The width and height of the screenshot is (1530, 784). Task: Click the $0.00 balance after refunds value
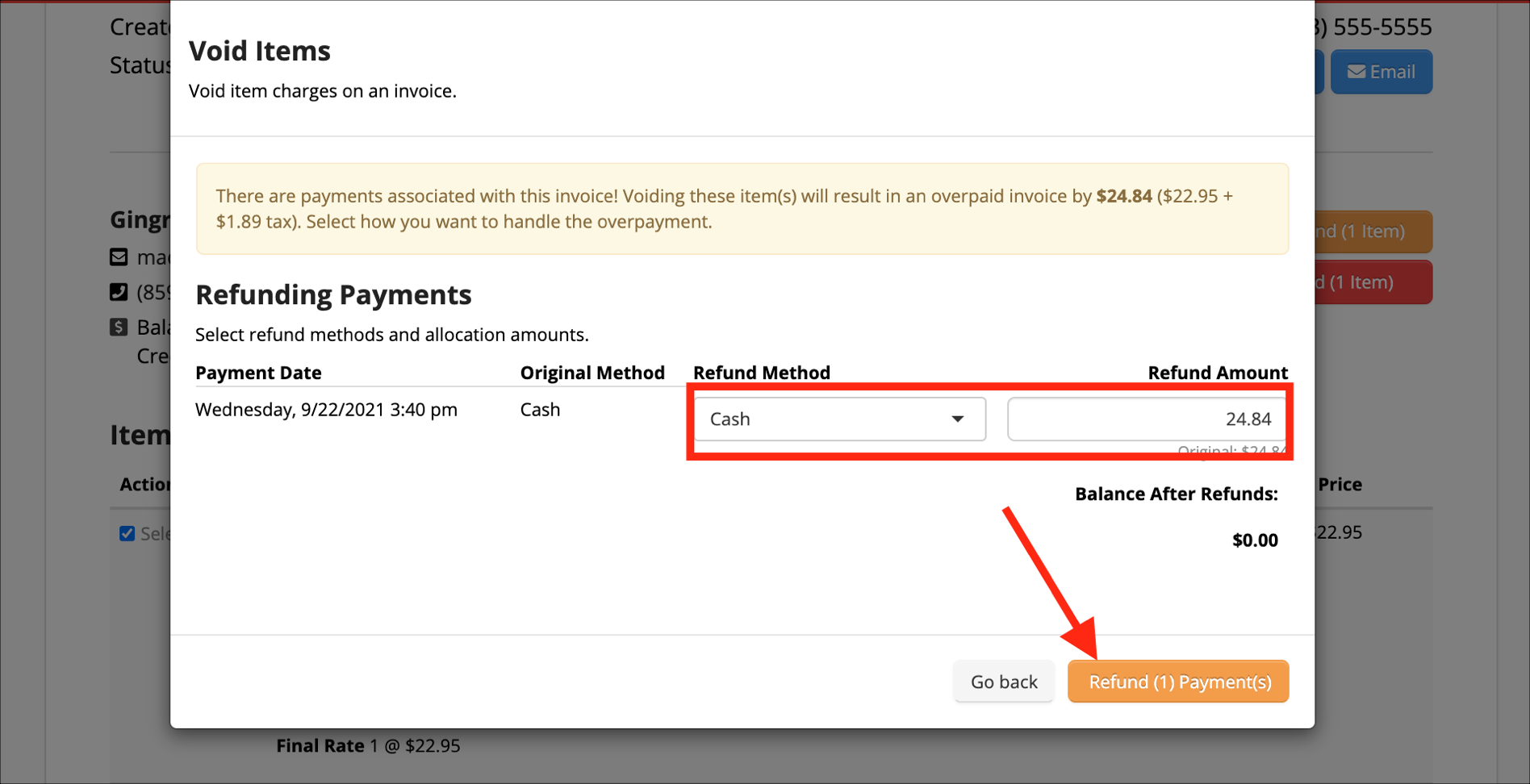[1255, 540]
